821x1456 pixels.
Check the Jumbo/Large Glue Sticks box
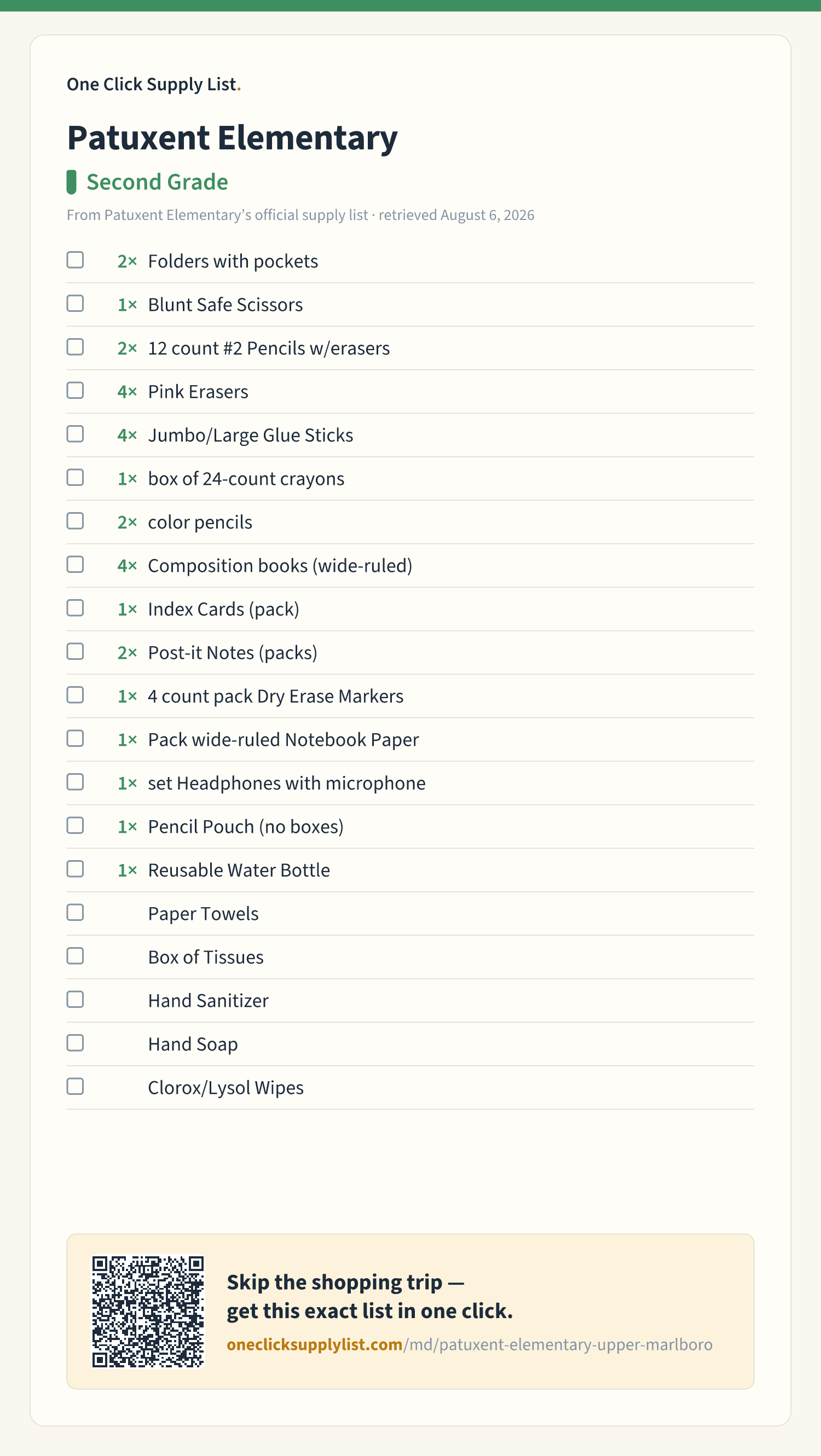75,434
